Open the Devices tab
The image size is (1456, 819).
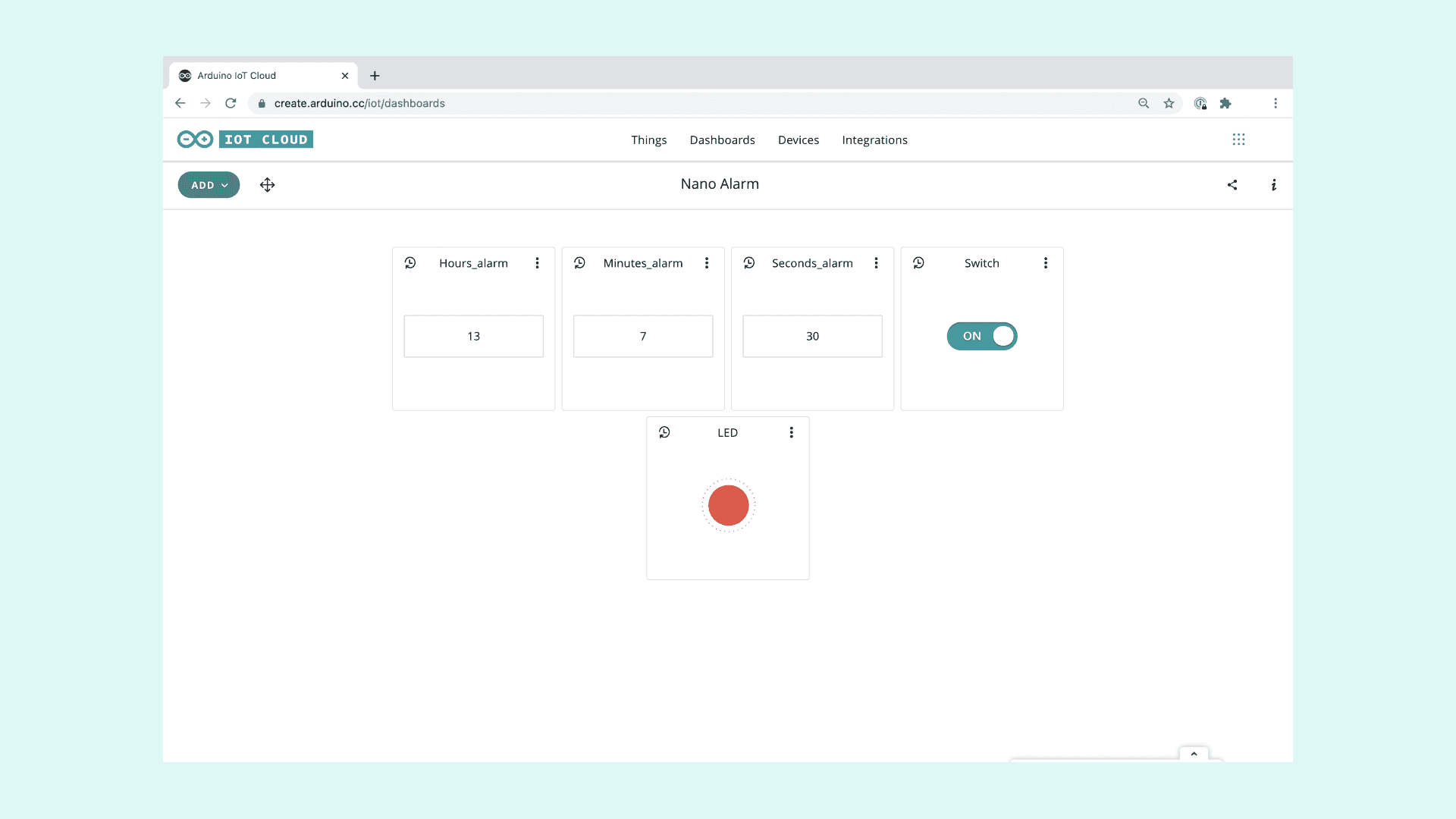click(798, 140)
